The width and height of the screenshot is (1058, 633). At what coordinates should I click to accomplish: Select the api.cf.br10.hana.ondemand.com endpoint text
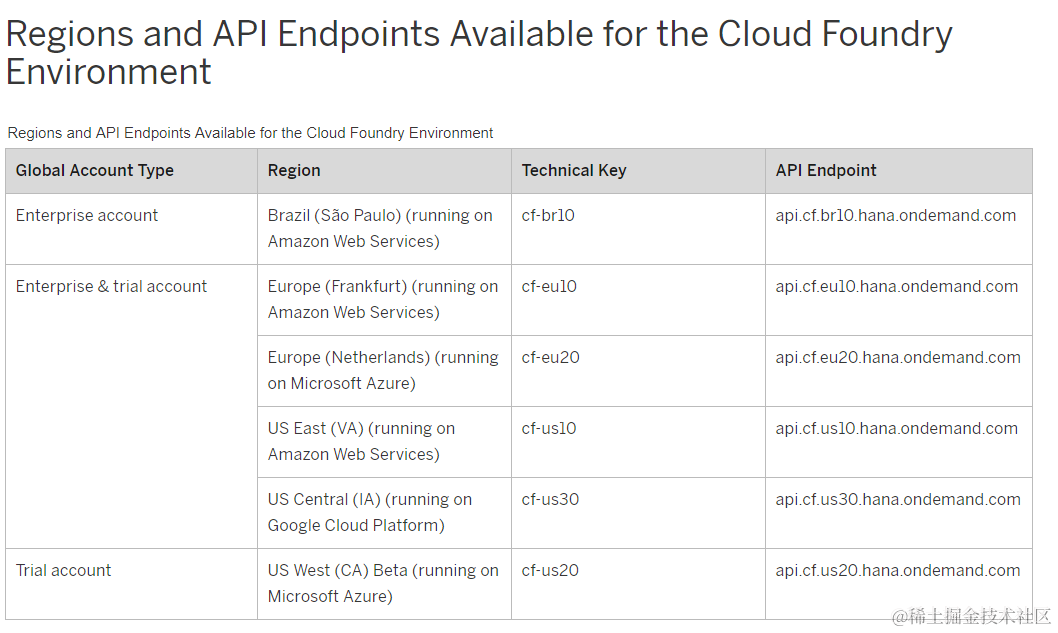tap(896, 215)
